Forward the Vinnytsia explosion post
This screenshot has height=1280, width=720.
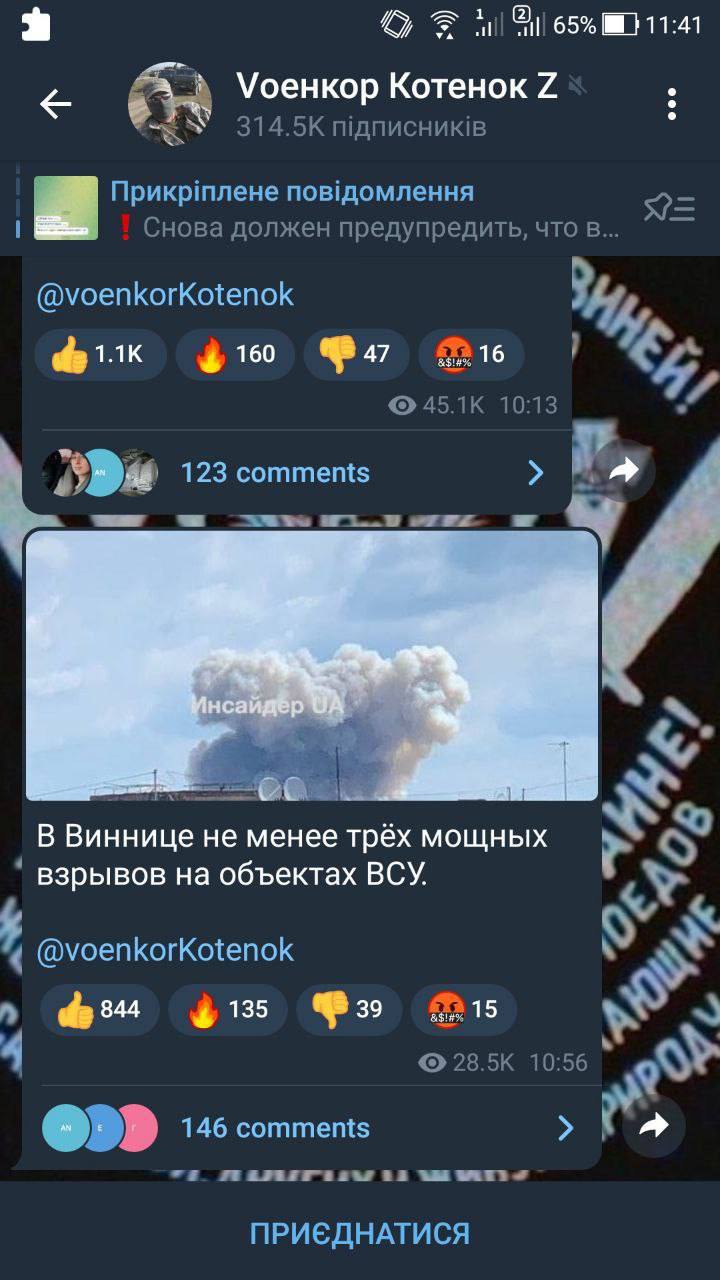coord(653,1127)
